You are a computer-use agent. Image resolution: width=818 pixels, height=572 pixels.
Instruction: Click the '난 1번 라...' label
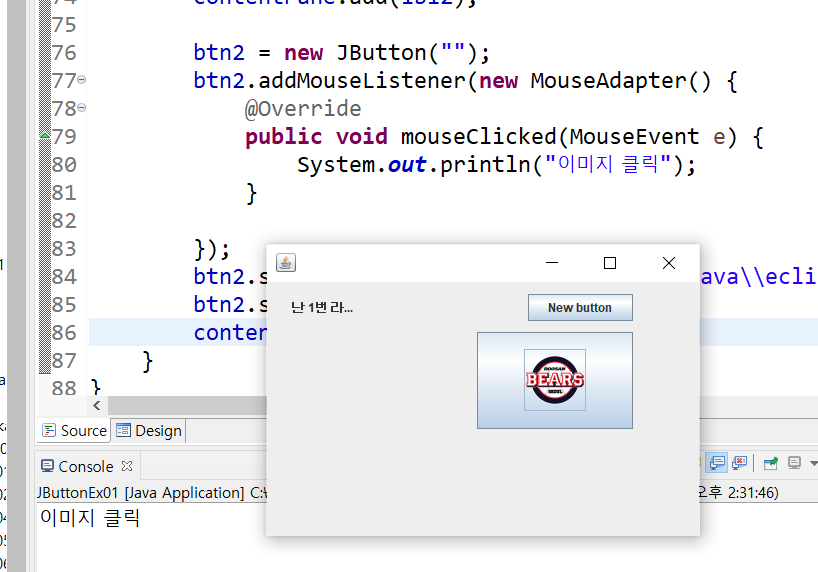pyautogui.click(x=322, y=308)
